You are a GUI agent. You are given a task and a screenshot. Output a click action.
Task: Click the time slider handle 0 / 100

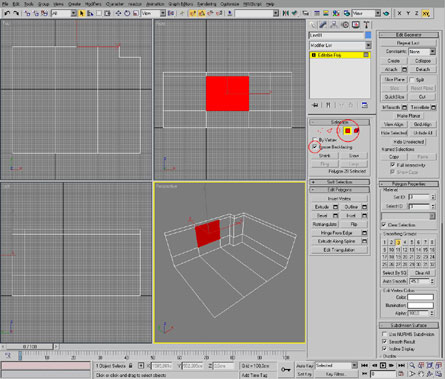click(x=29, y=347)
